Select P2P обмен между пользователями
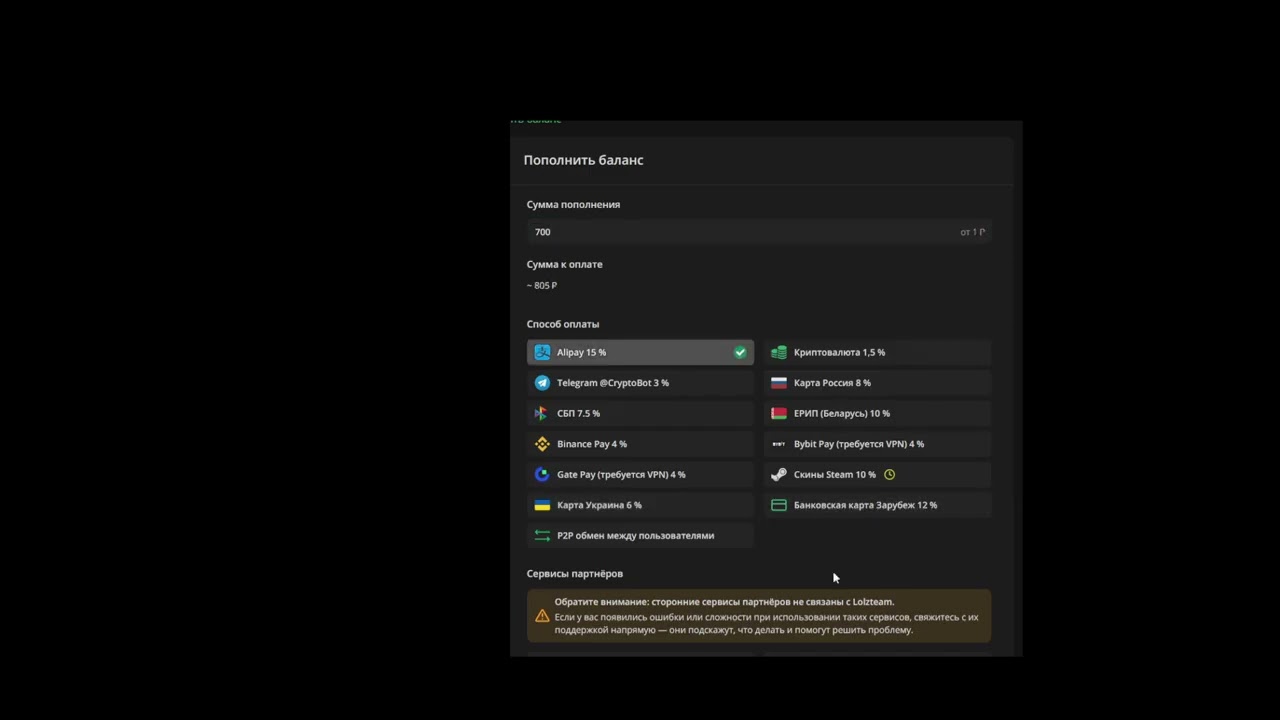Image resolution: width=1280 pixels, height=720 pixels. coord(640,535)
